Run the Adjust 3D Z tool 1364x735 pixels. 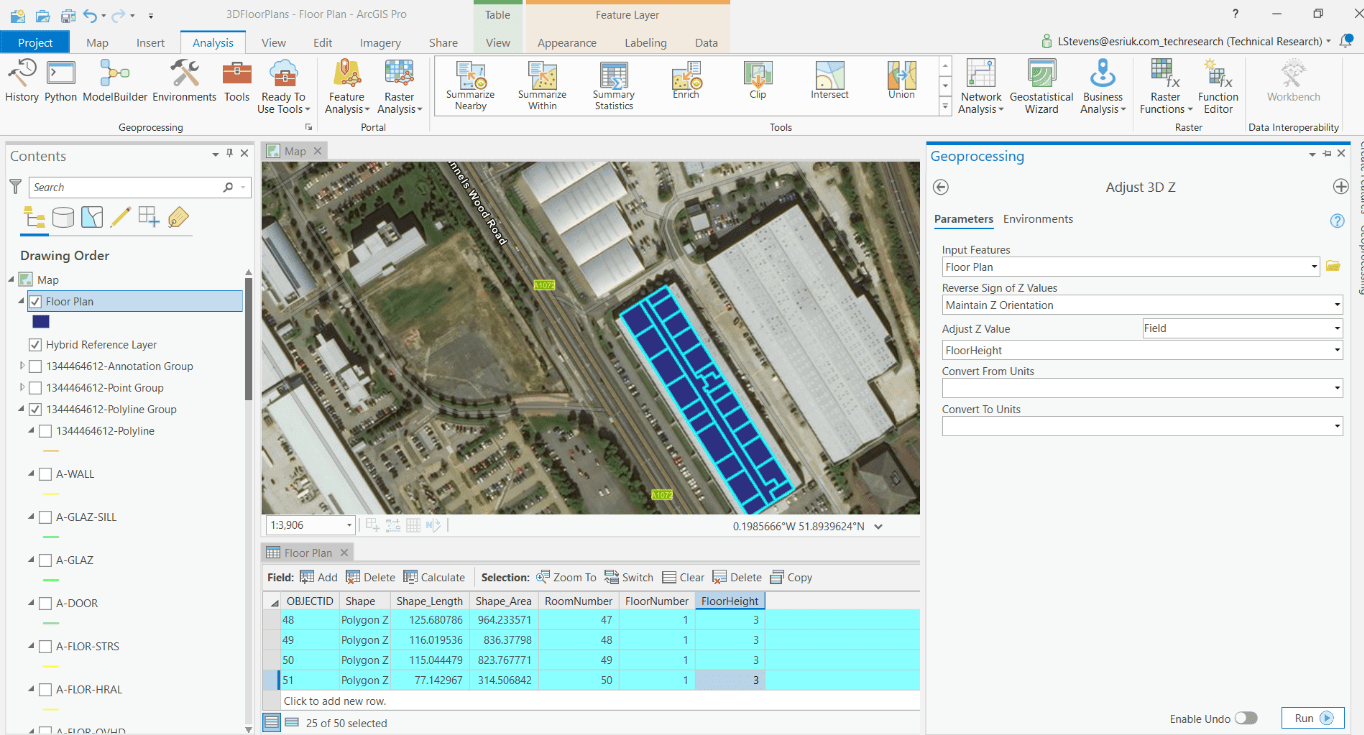pyautogui.click(x=1312, y=718)
